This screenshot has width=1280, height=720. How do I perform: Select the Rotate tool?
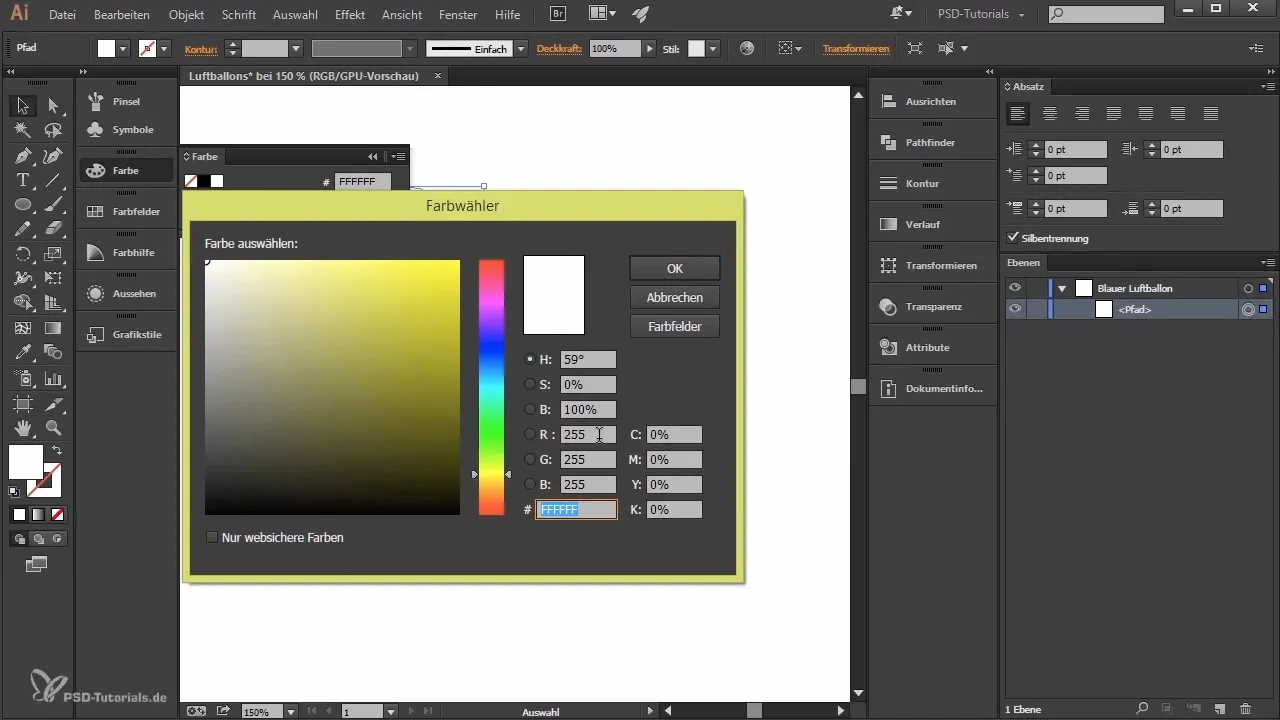tap(23, 254)
